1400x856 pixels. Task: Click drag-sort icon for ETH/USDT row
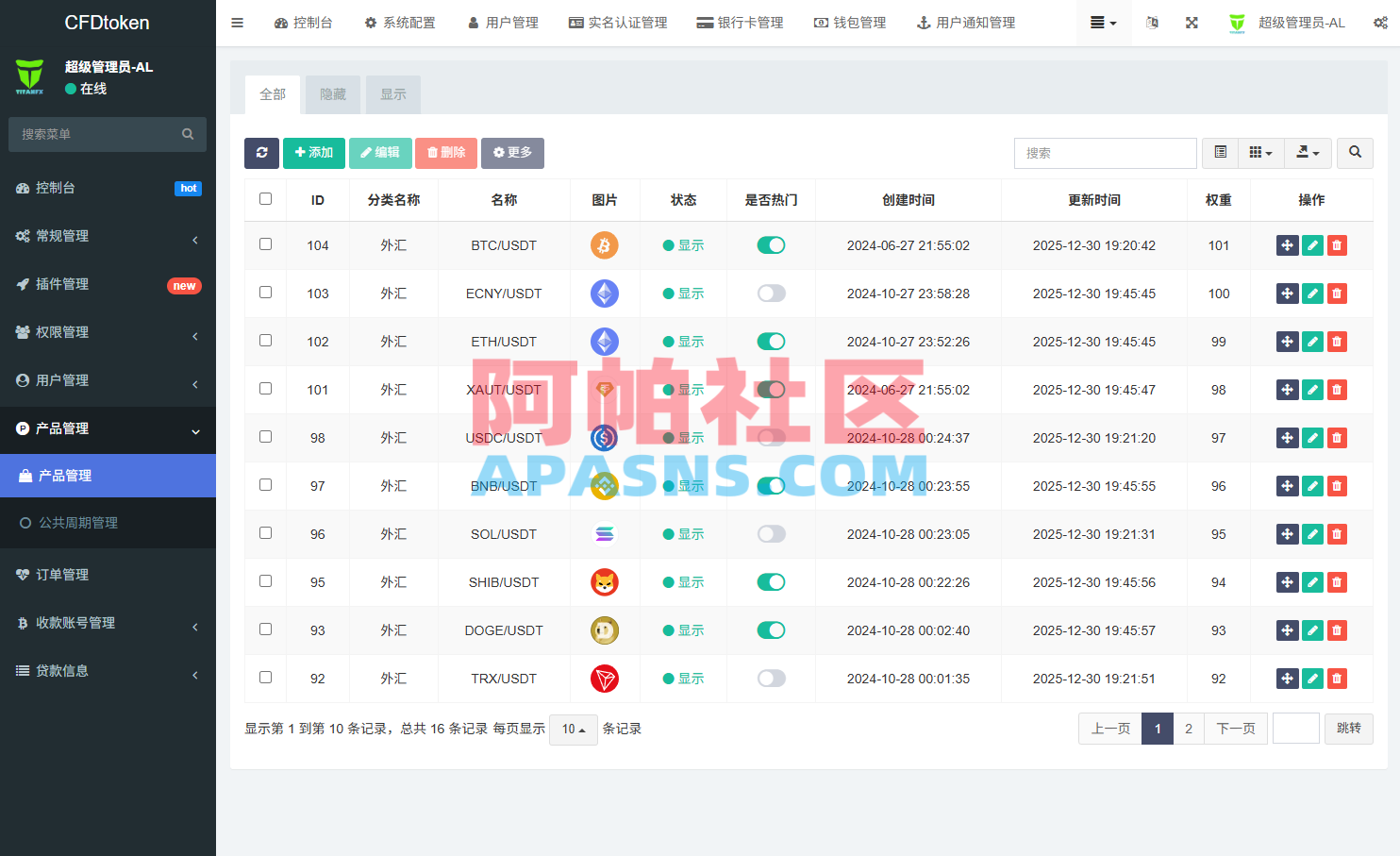pos(1288,342)
